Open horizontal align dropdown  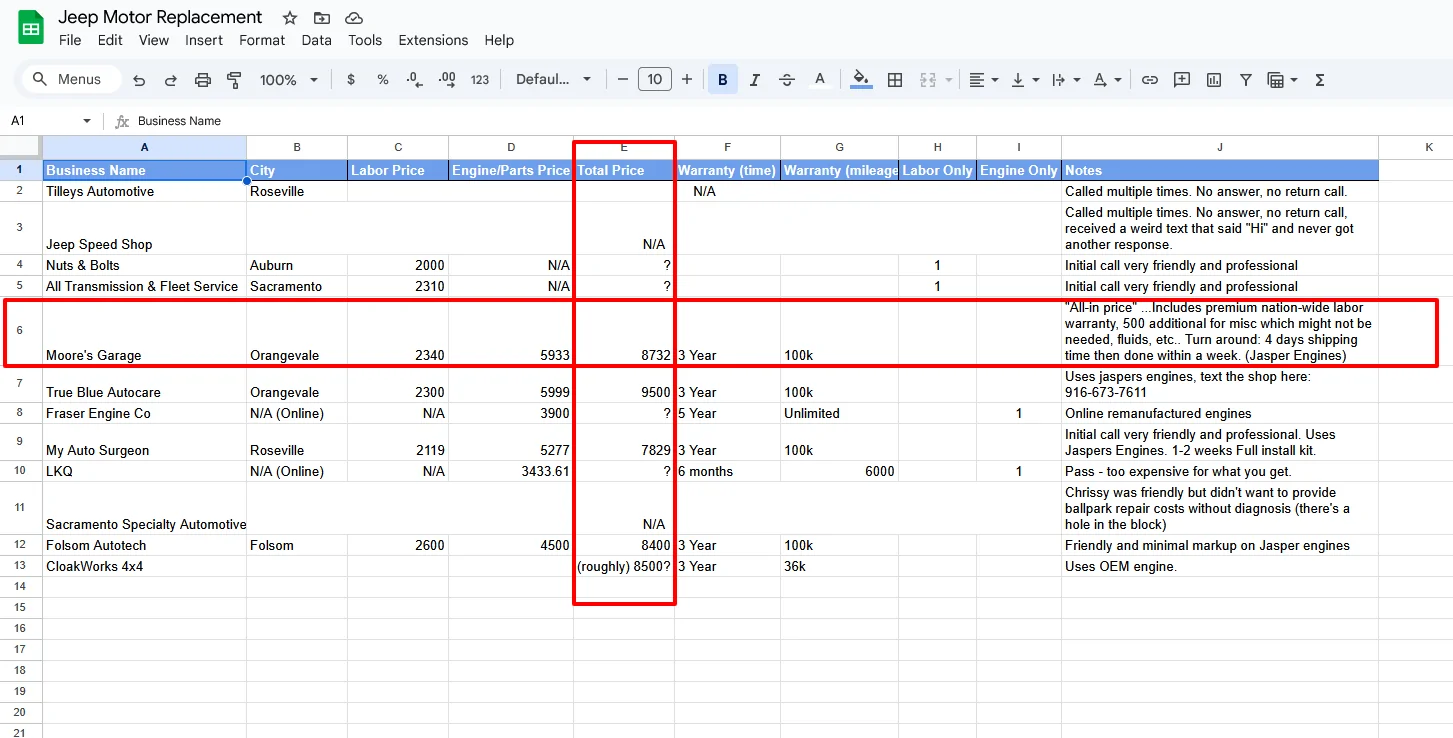tap(983, 80)
